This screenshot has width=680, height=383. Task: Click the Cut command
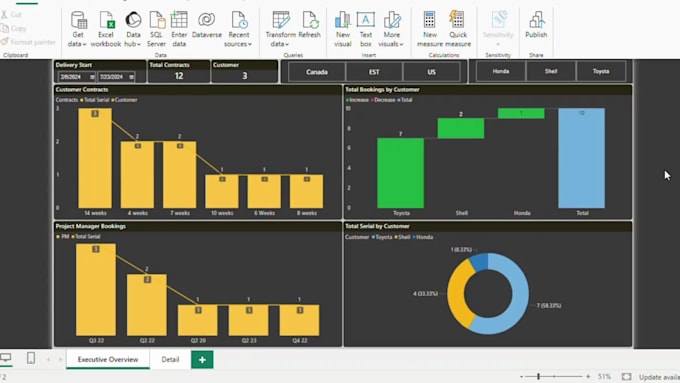pos(12,15)
